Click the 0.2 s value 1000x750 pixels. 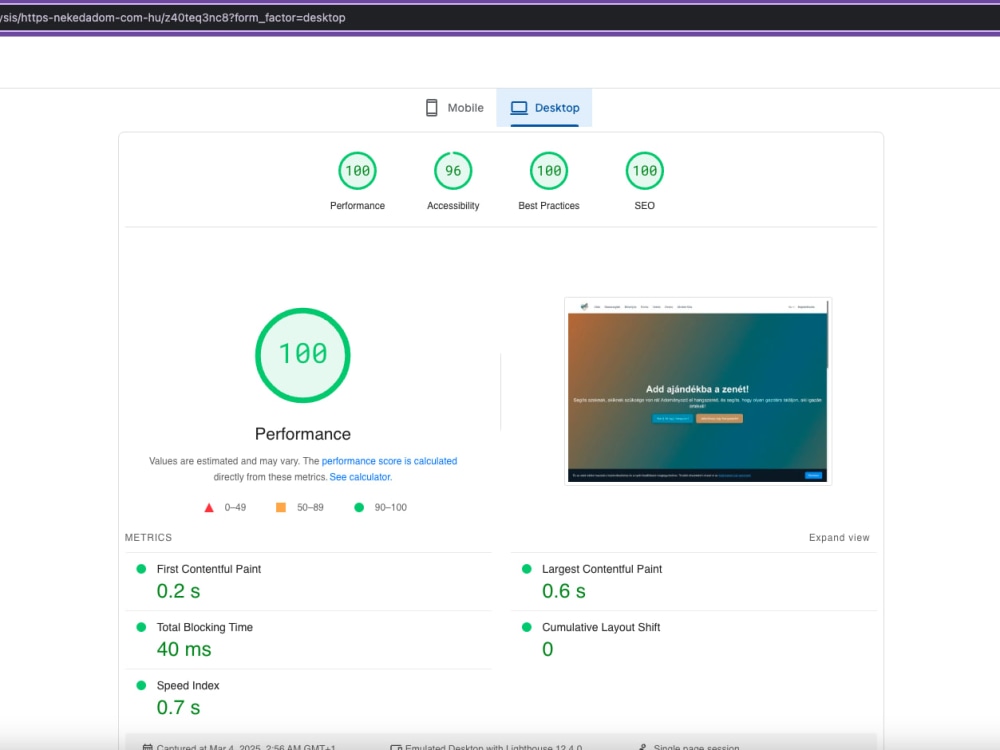click(x=179, y=591)
